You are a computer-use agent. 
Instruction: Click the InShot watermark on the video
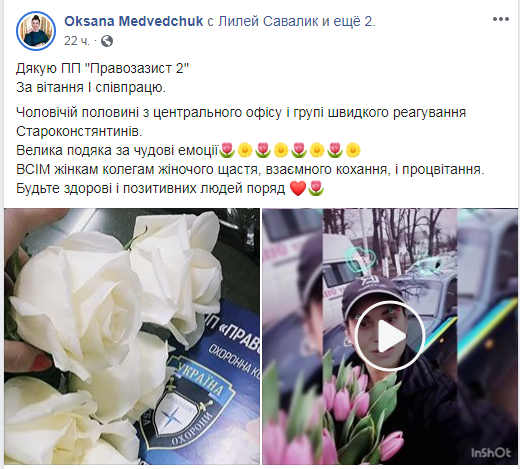(x=490, y=453)
